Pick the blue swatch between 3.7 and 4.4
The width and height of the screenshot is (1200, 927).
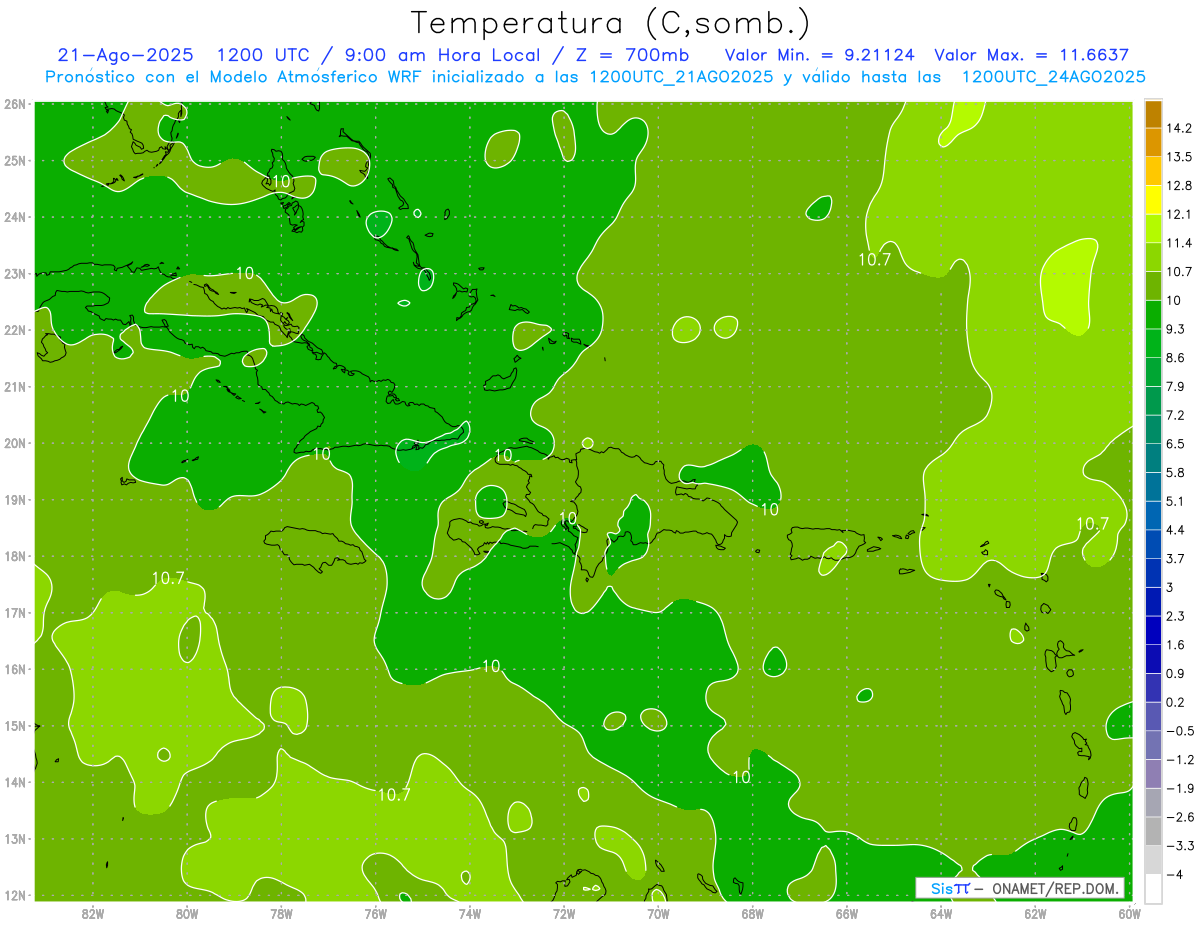point(1153,544)
